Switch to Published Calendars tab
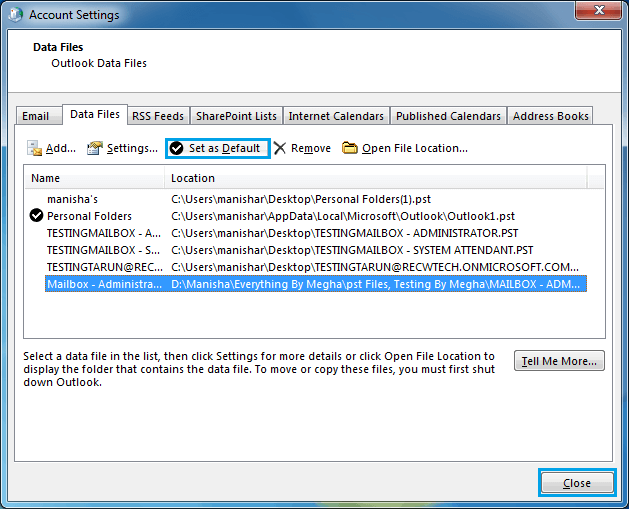Viewport: 629px width, 509px height. click(x=448, y=116)
